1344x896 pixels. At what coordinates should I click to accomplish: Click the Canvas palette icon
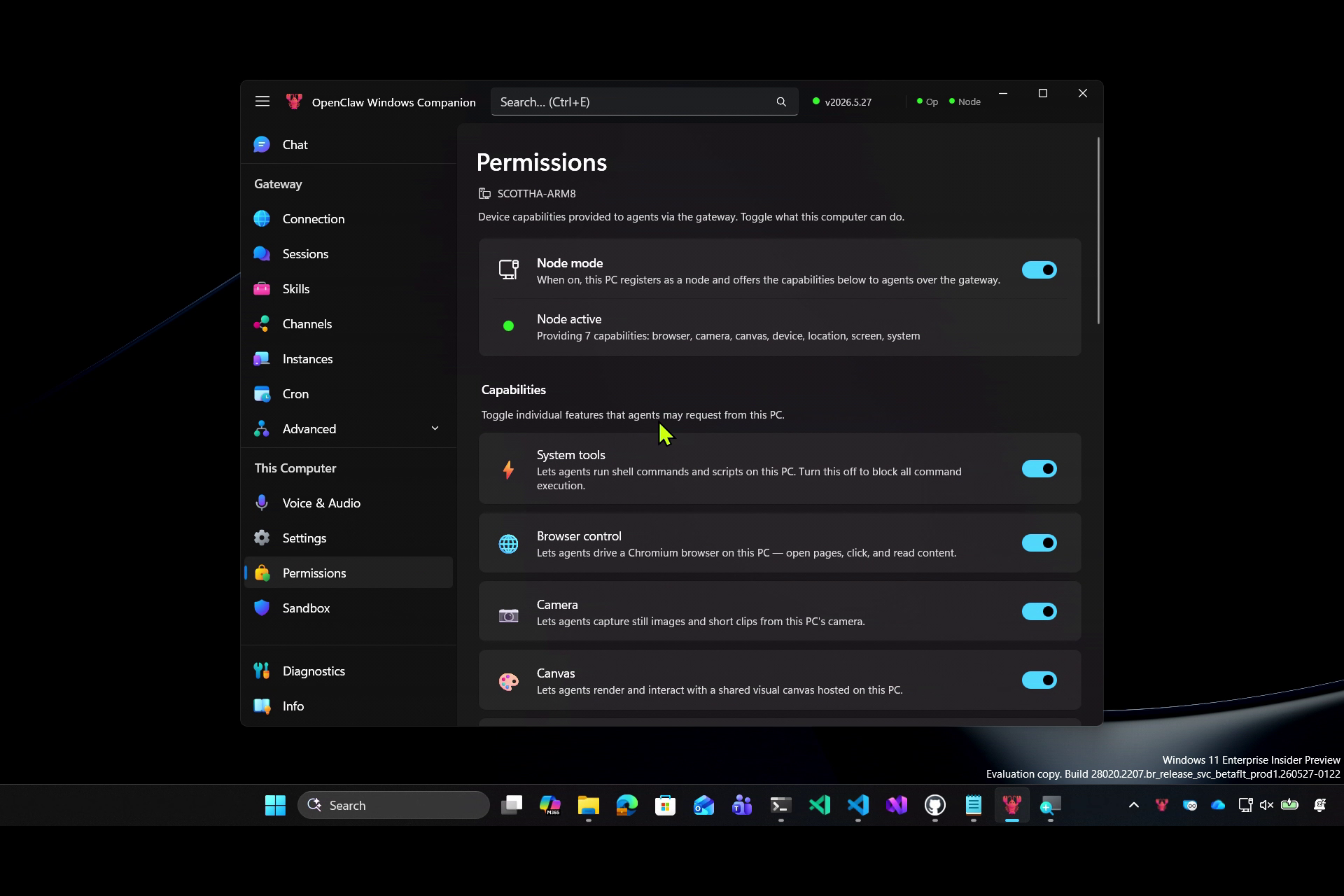point(509,681)
